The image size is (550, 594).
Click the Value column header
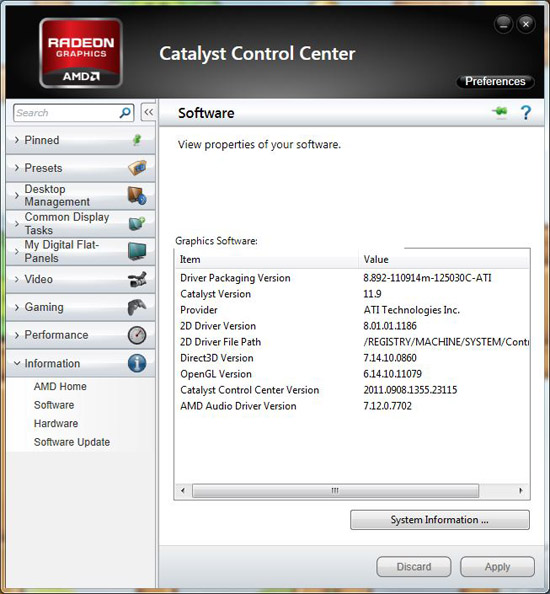click(x=443, y=259)
